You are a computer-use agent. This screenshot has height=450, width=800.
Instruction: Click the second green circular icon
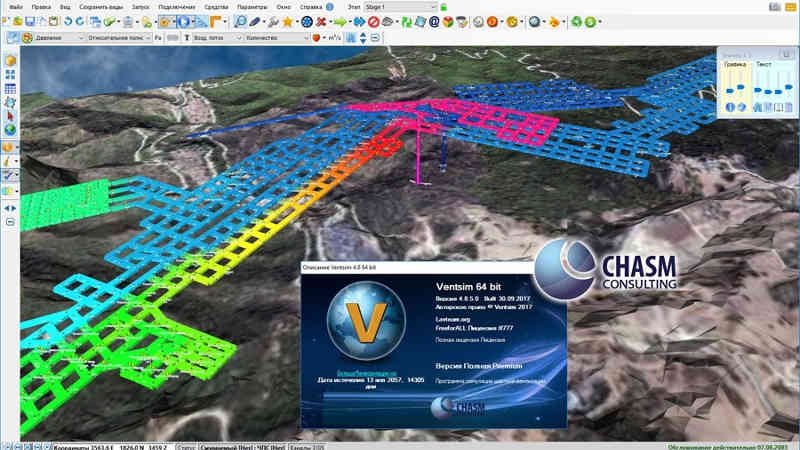(590, 21)
